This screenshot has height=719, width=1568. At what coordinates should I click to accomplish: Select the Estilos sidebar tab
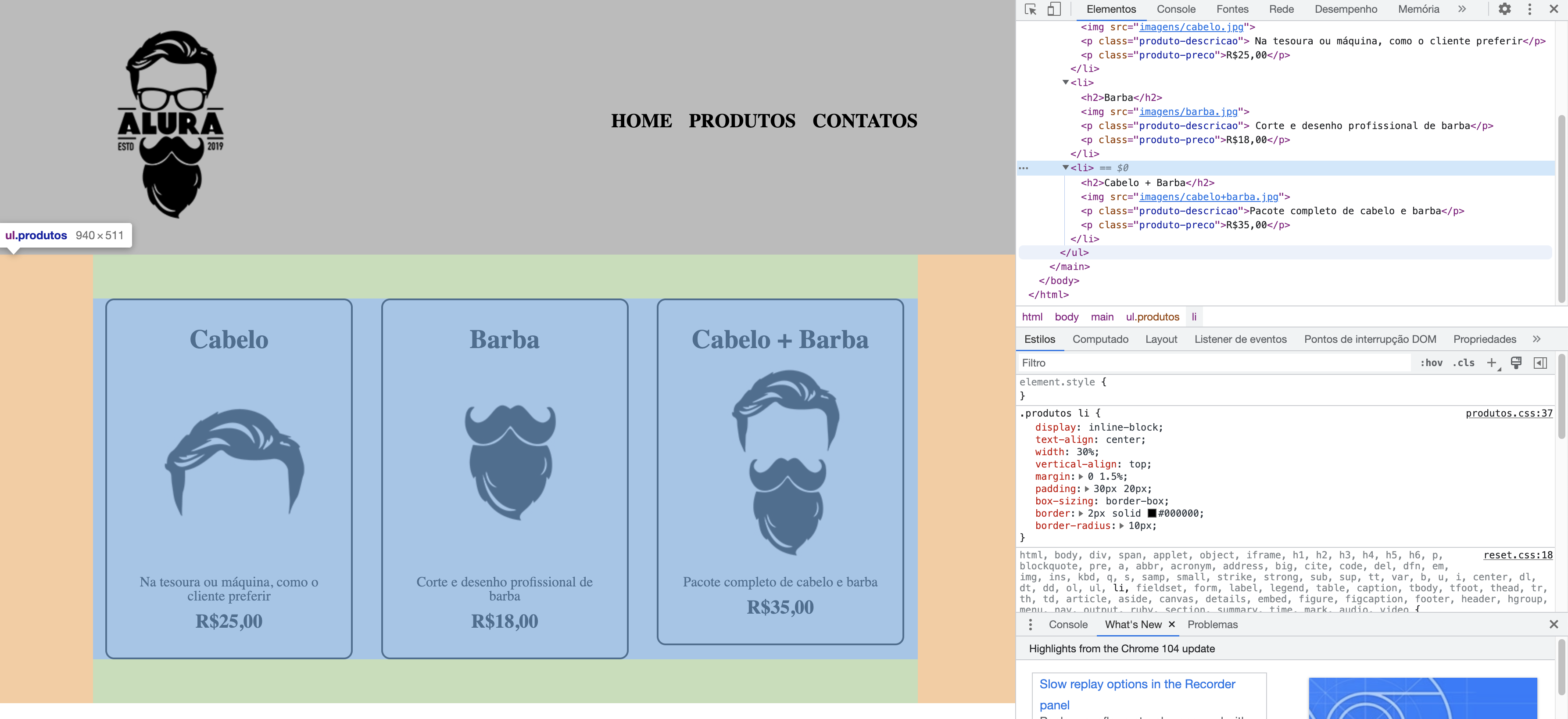tap(1040, 339)
